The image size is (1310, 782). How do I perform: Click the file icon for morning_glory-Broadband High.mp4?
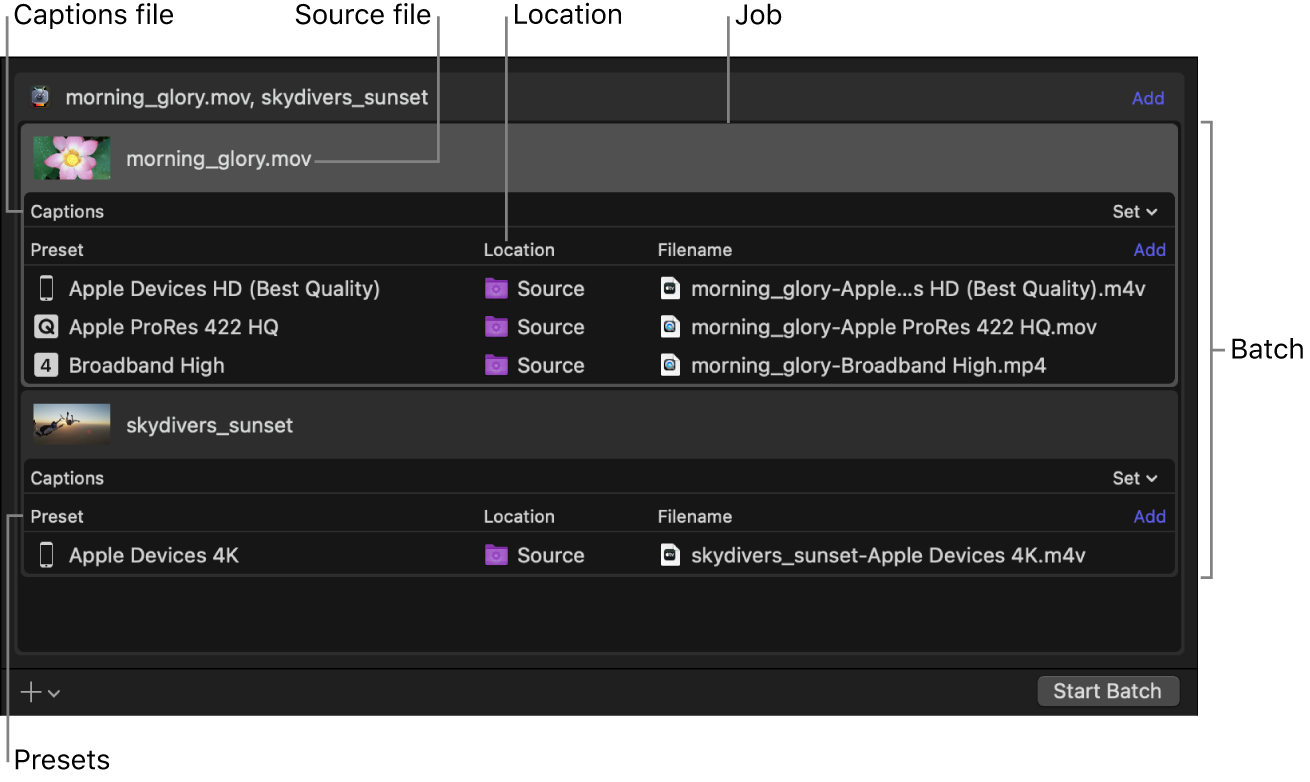[670, 365]
